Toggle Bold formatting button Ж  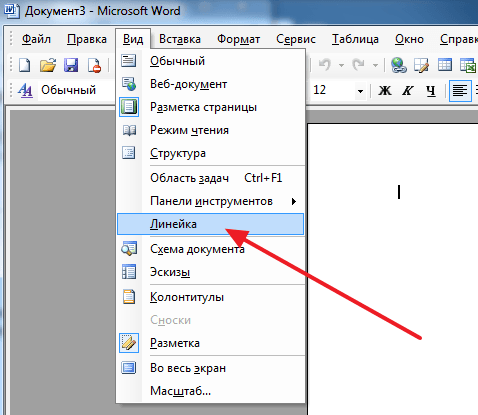coord(385,90)
